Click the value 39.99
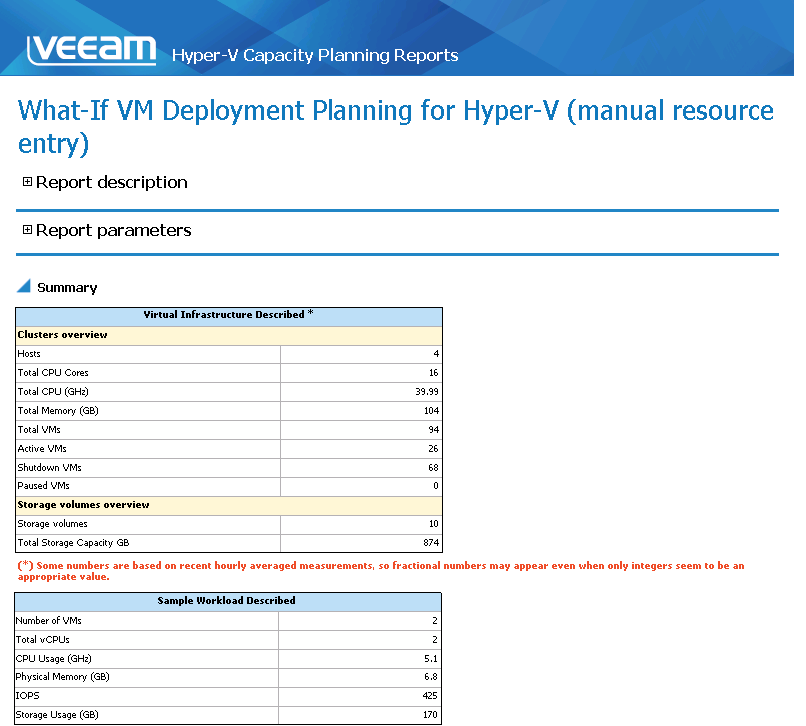 [427, 392]
